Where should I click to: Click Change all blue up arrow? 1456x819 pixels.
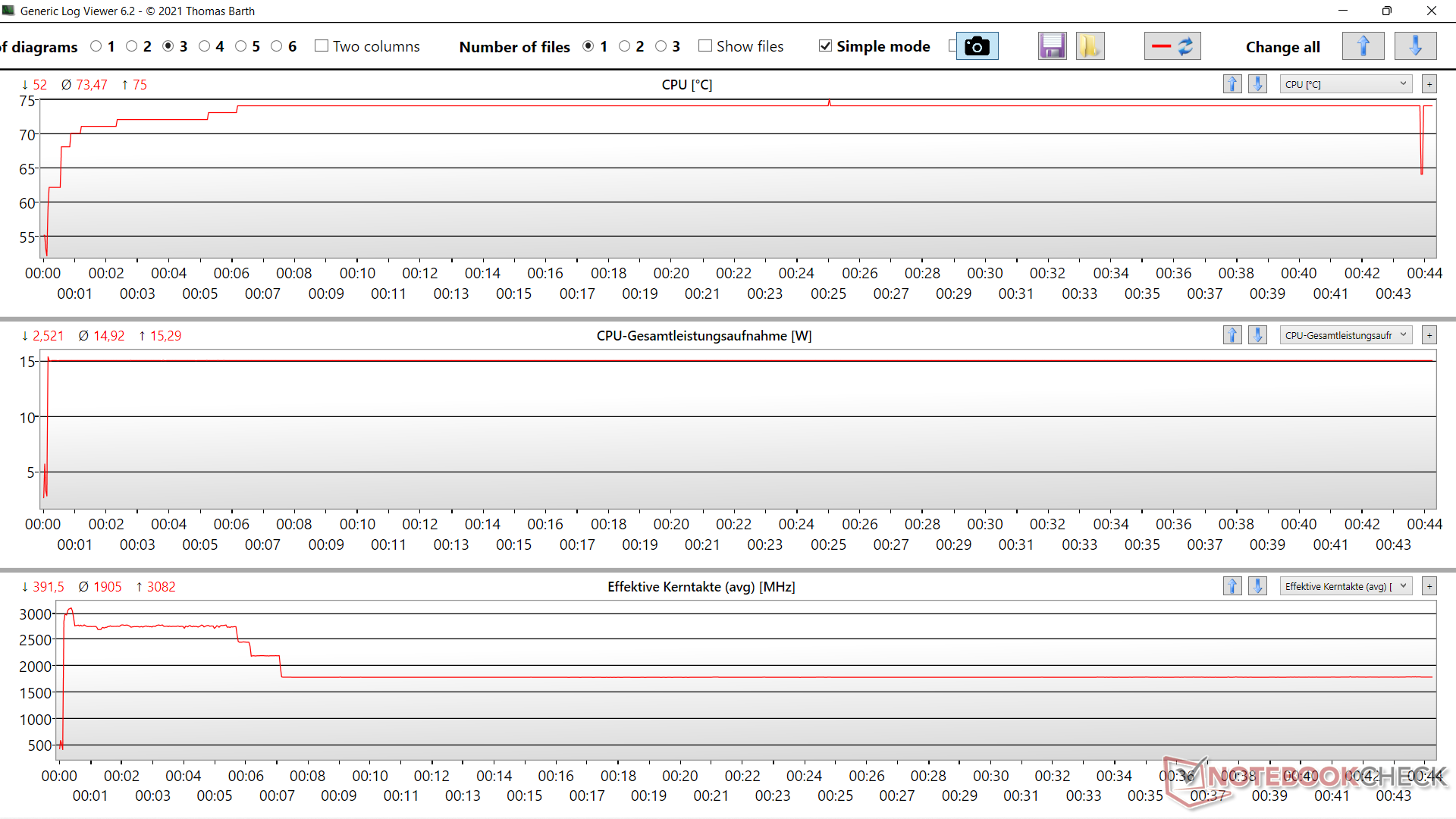[1363, 46]
